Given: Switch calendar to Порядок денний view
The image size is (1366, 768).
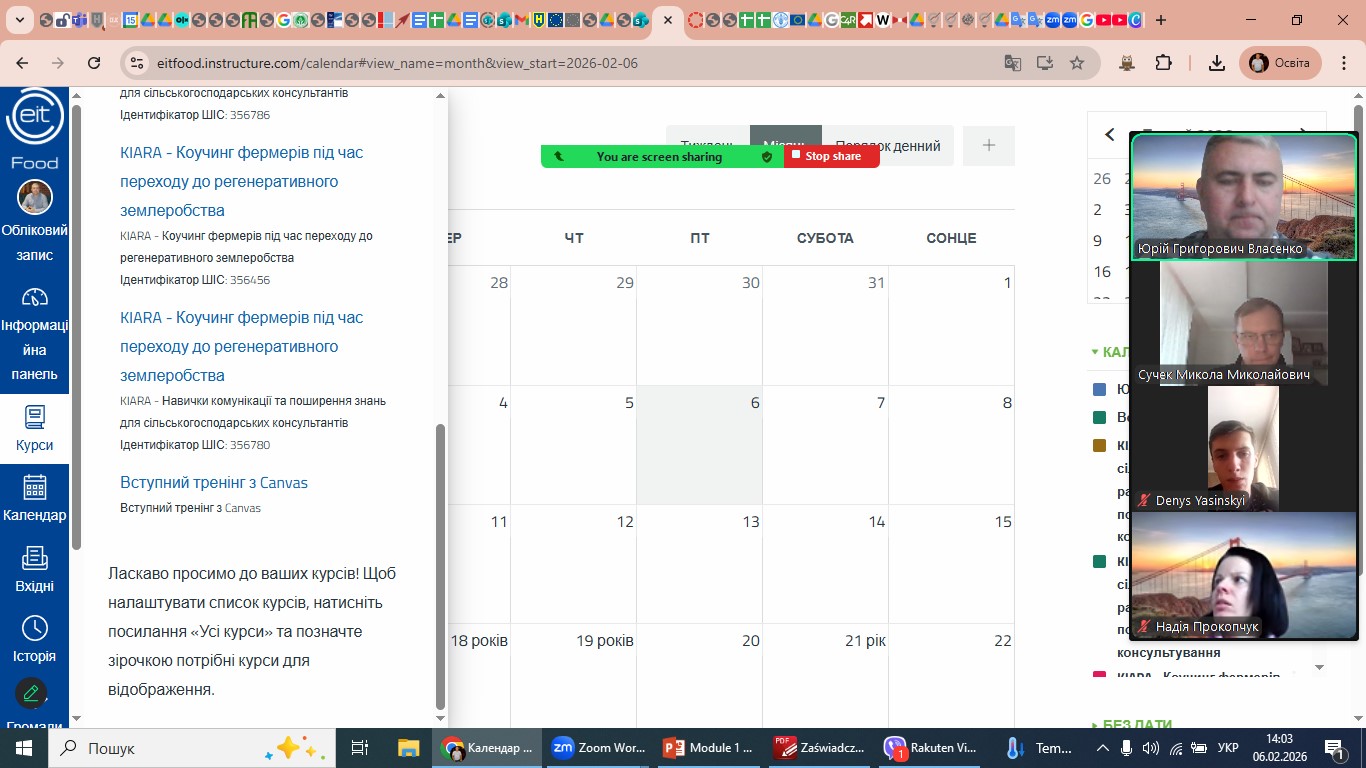Looking at the screenshot, I should click(x=887, y=146).
